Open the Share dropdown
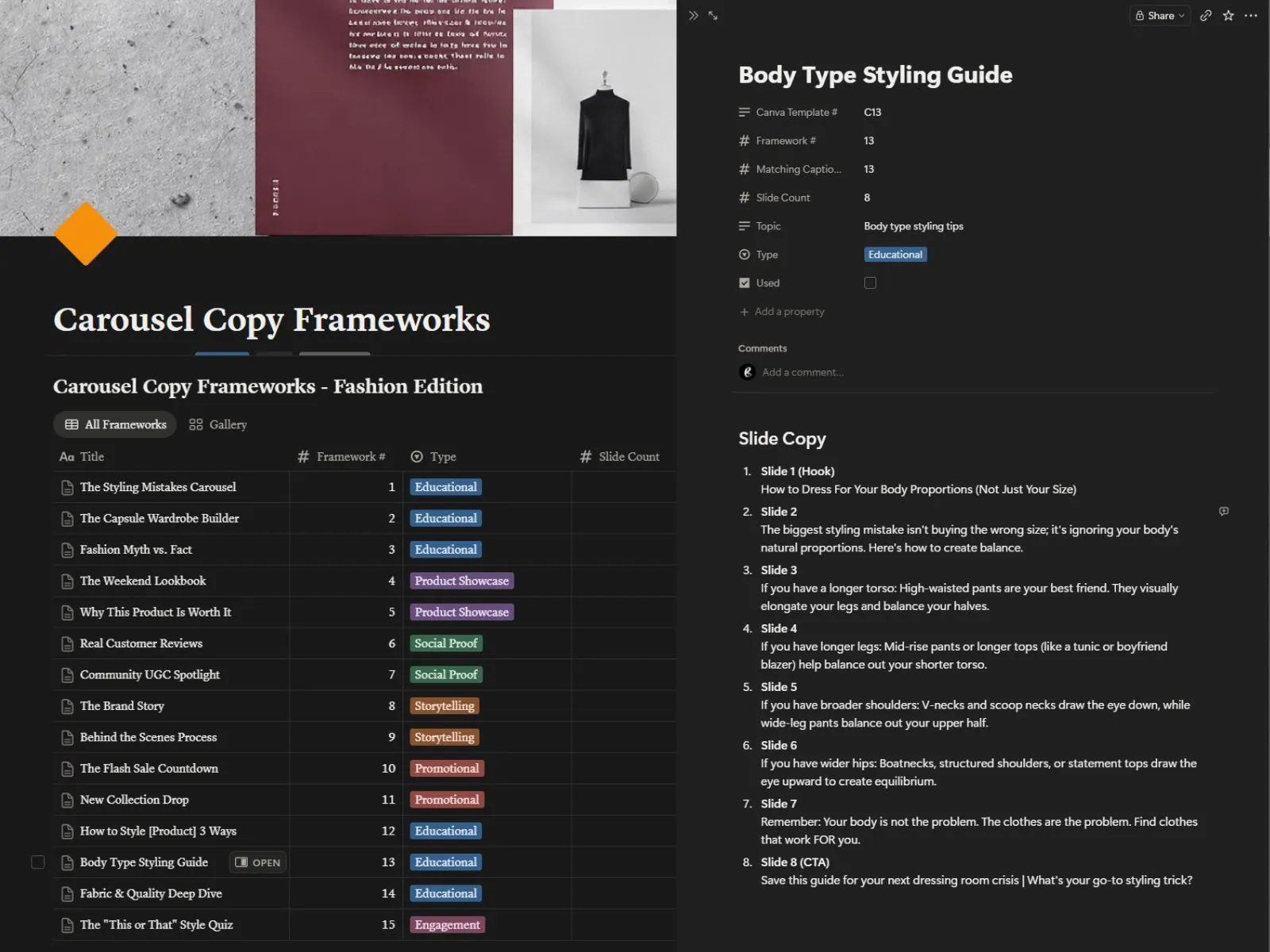 tap(1160, 15)
